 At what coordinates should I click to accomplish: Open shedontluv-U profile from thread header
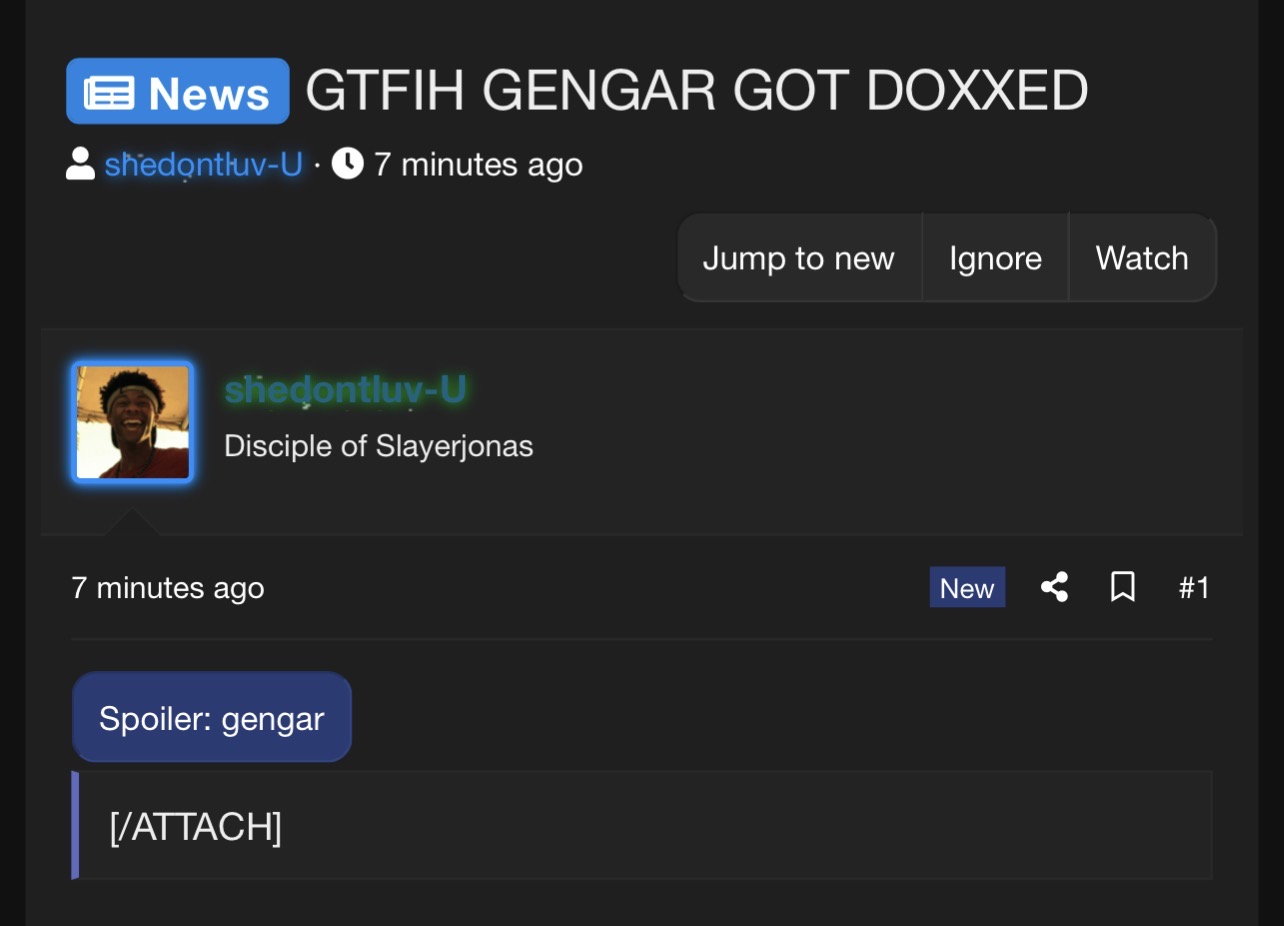204,164
